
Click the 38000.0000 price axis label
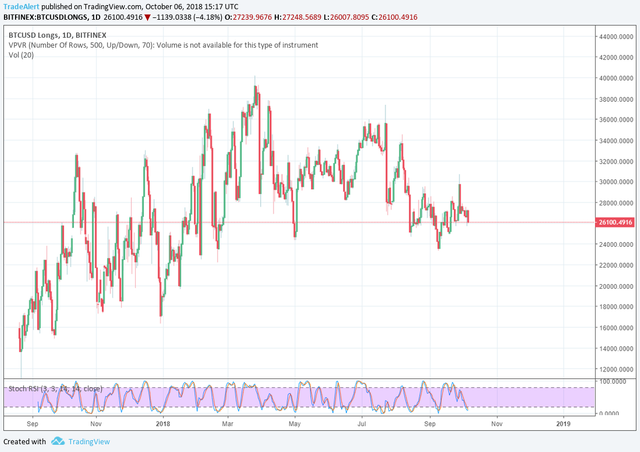click(616, 99)
